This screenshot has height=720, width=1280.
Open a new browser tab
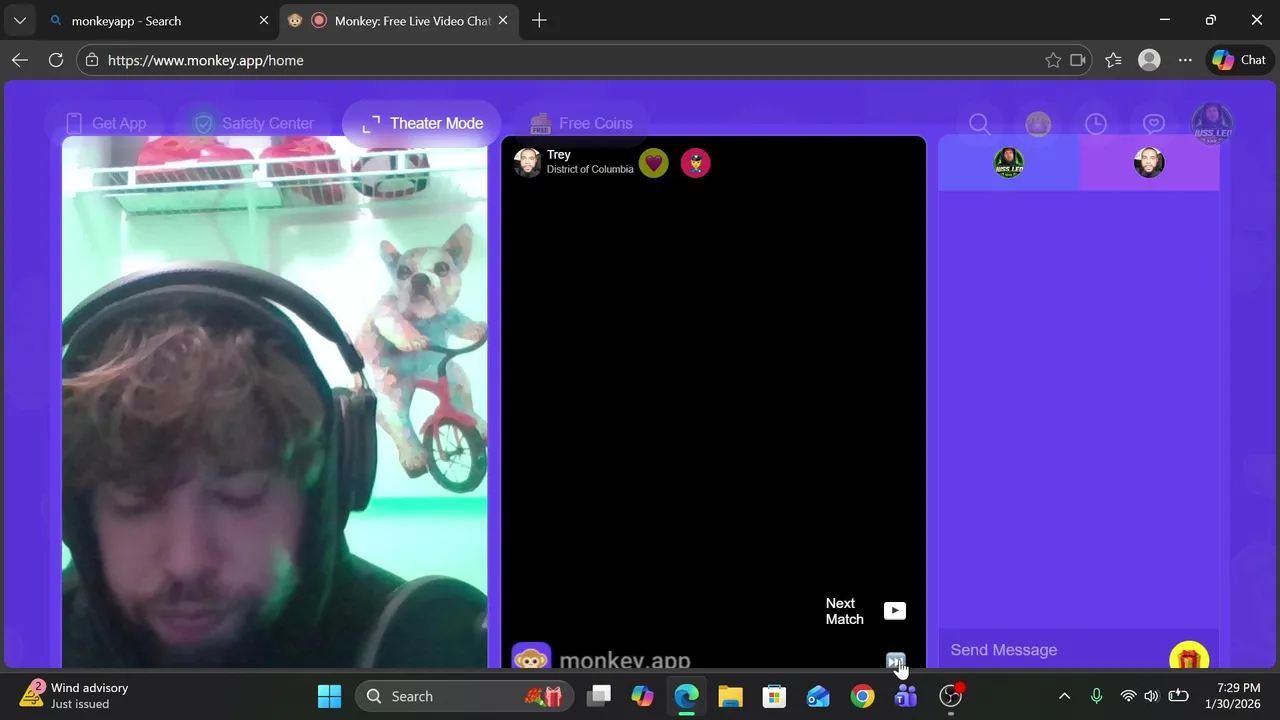tap(539, 20)
